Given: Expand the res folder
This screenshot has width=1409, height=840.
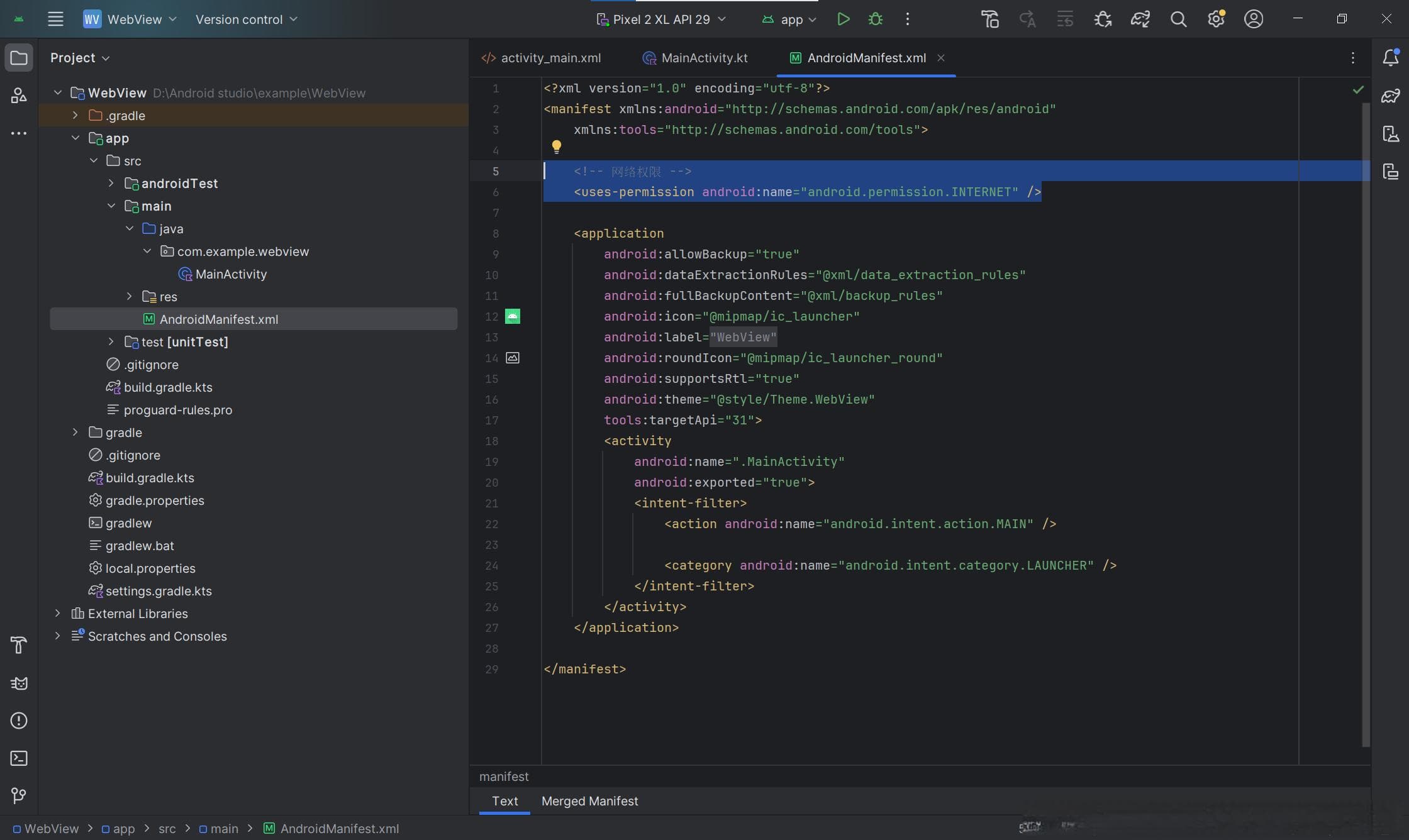Looking at the screenshot, I should pos(129,296).
